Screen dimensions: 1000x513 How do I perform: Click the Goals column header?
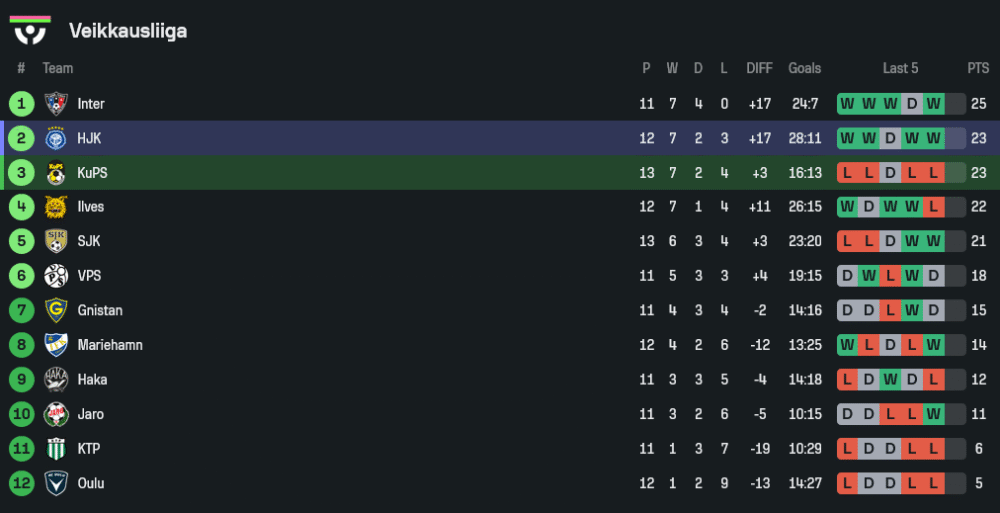(x=804, y=68)
